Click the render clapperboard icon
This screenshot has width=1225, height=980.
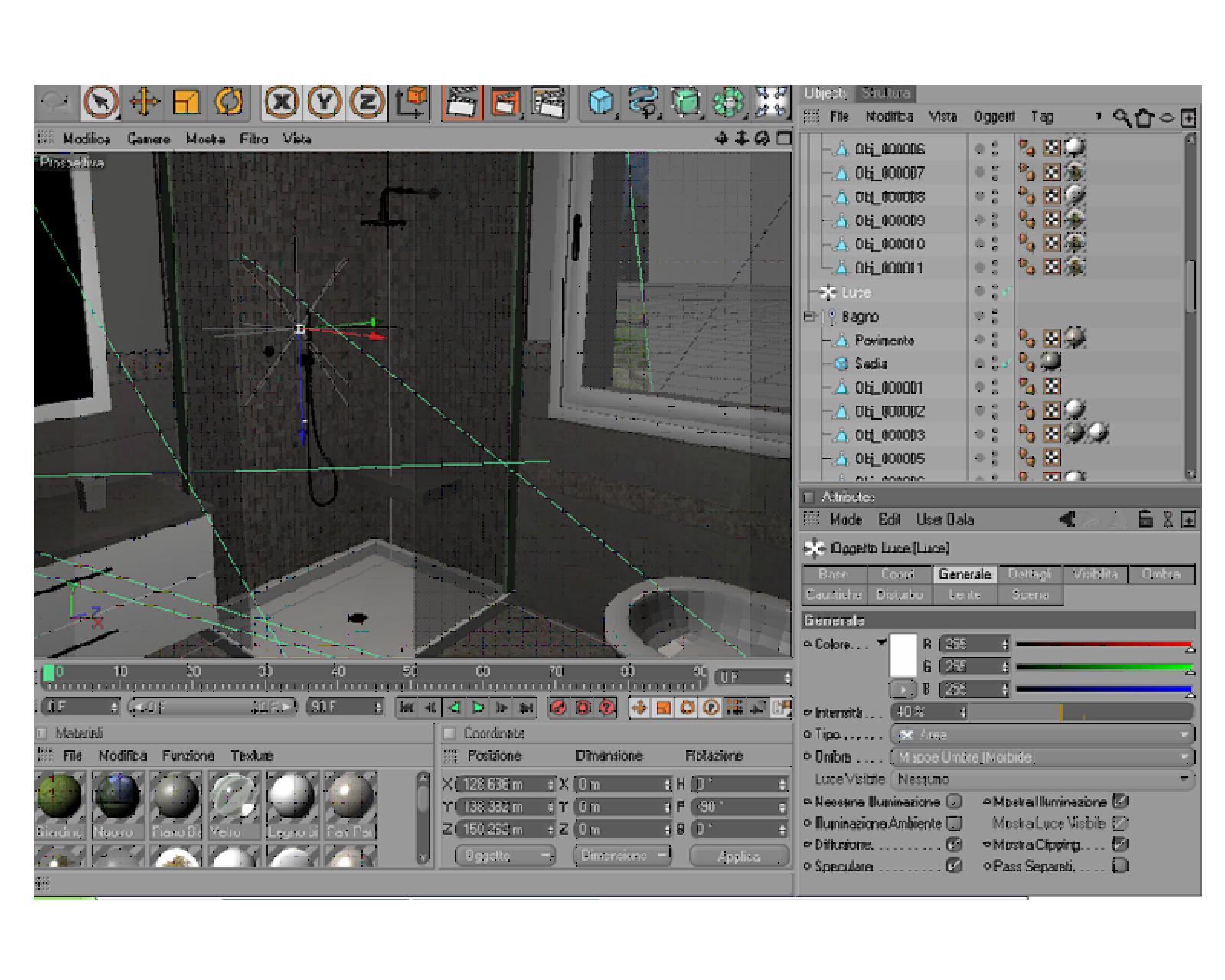coord(462,103)
